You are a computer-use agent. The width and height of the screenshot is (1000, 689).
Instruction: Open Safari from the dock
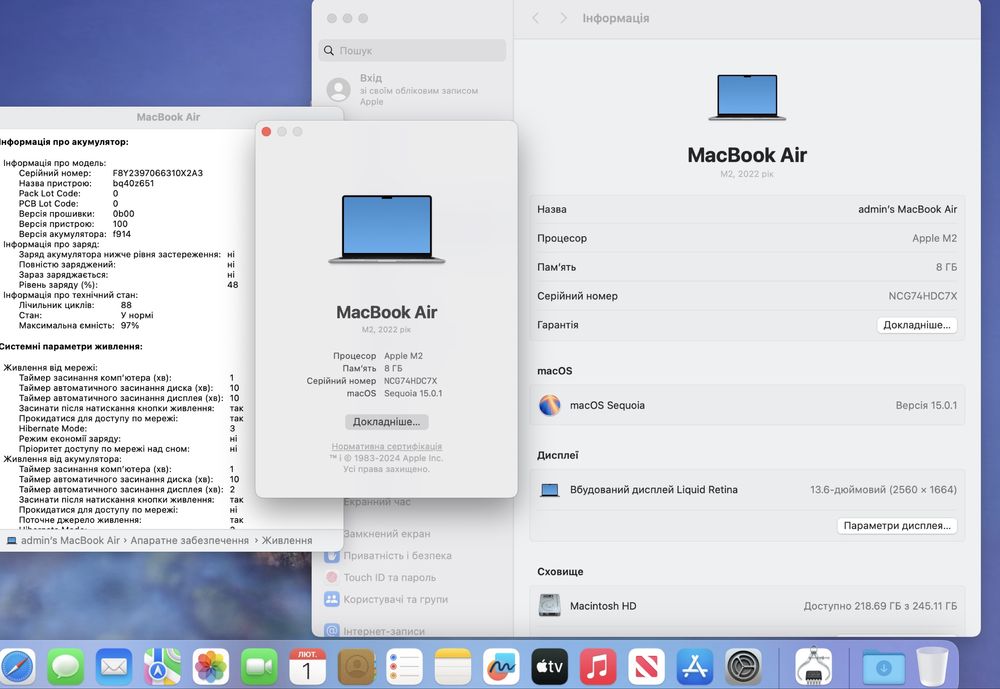[17, 667]
